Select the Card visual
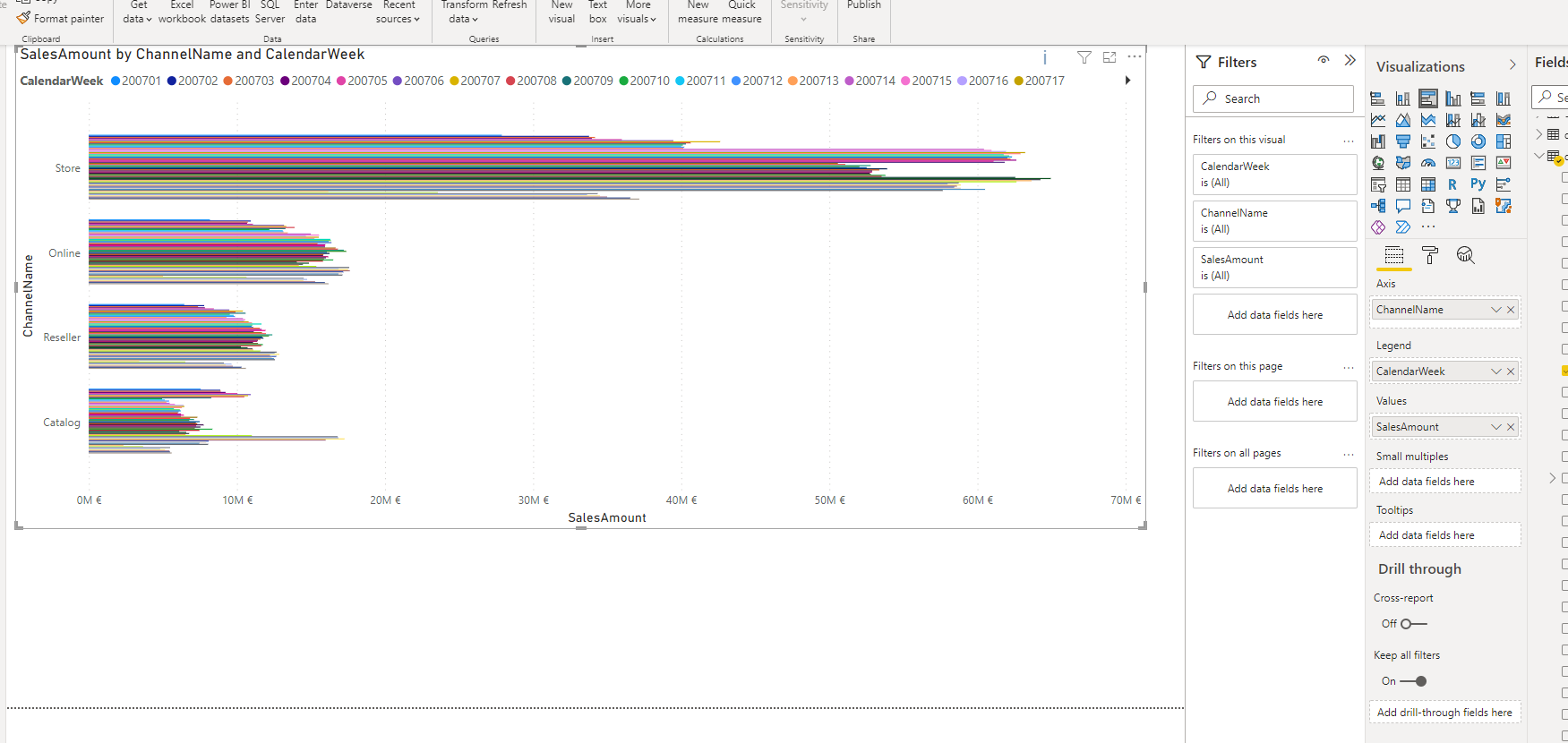1568x743 pixels. (x=1453, y=163)
